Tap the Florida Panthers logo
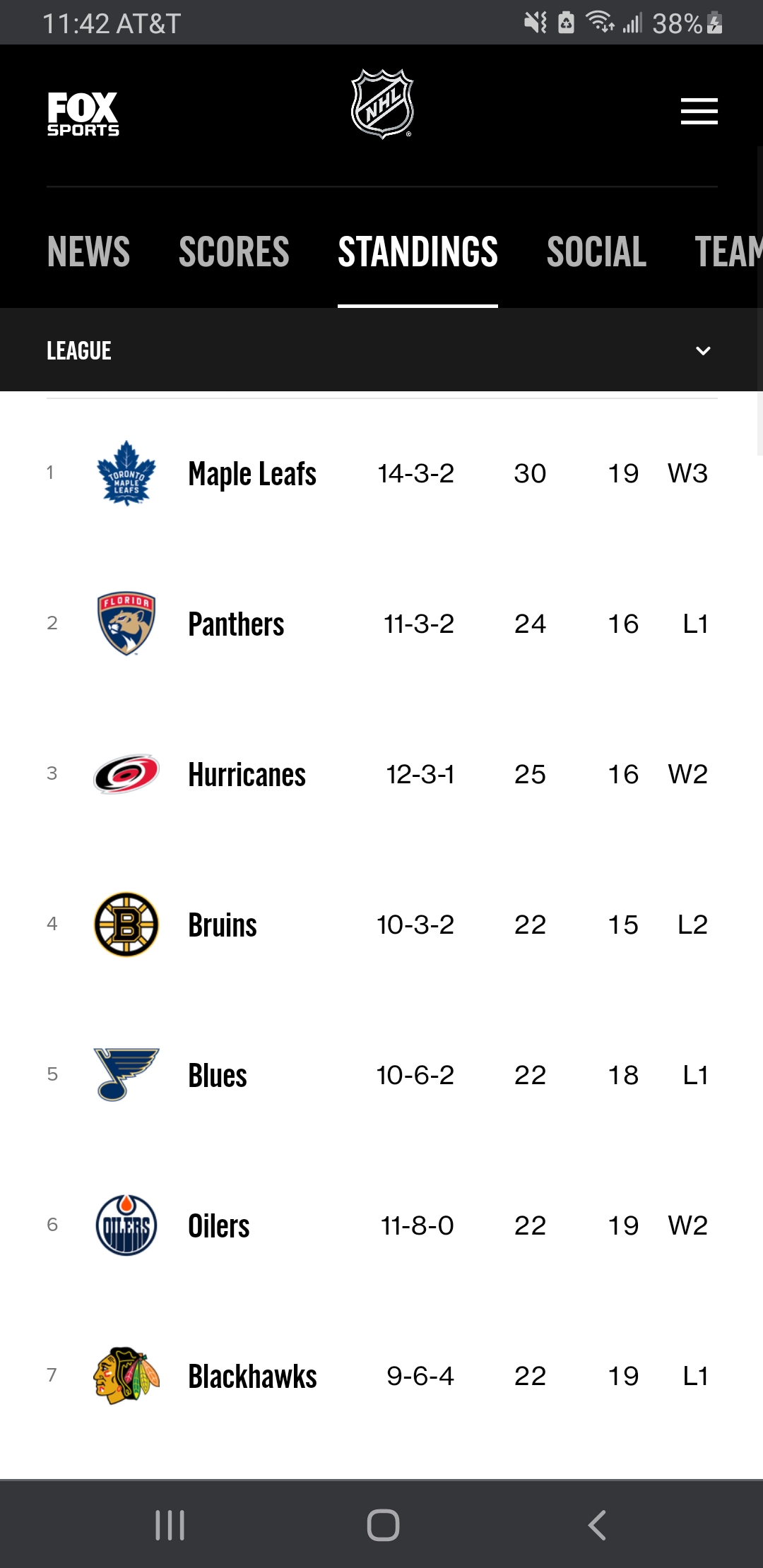 point(126,623)
